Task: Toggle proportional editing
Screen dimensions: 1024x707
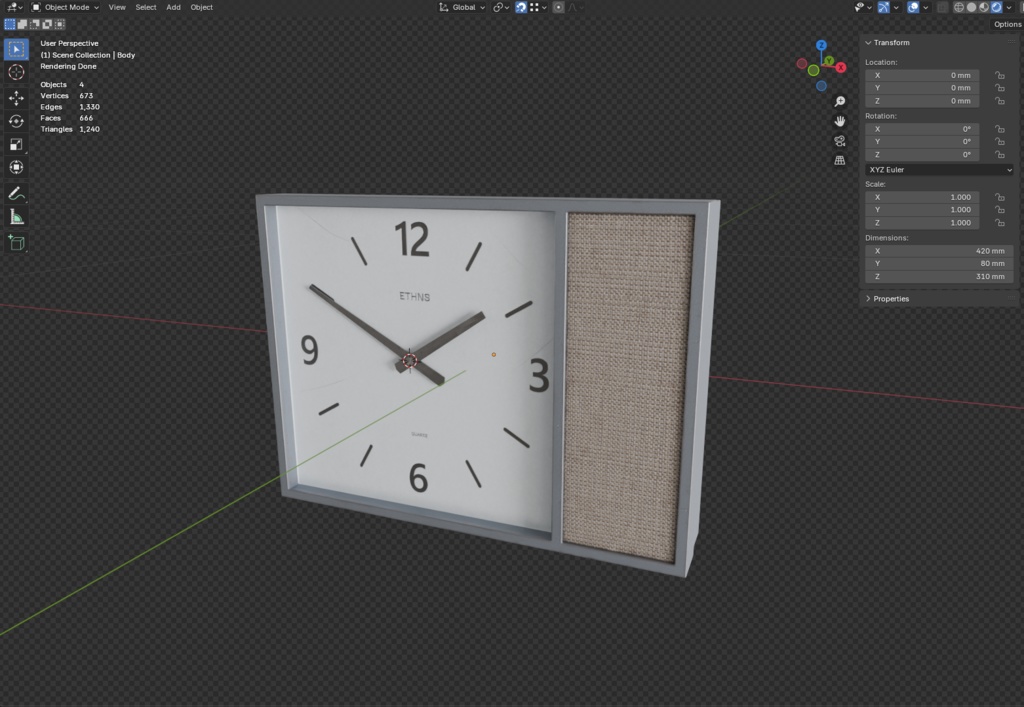Action: [x=558, y=7]
